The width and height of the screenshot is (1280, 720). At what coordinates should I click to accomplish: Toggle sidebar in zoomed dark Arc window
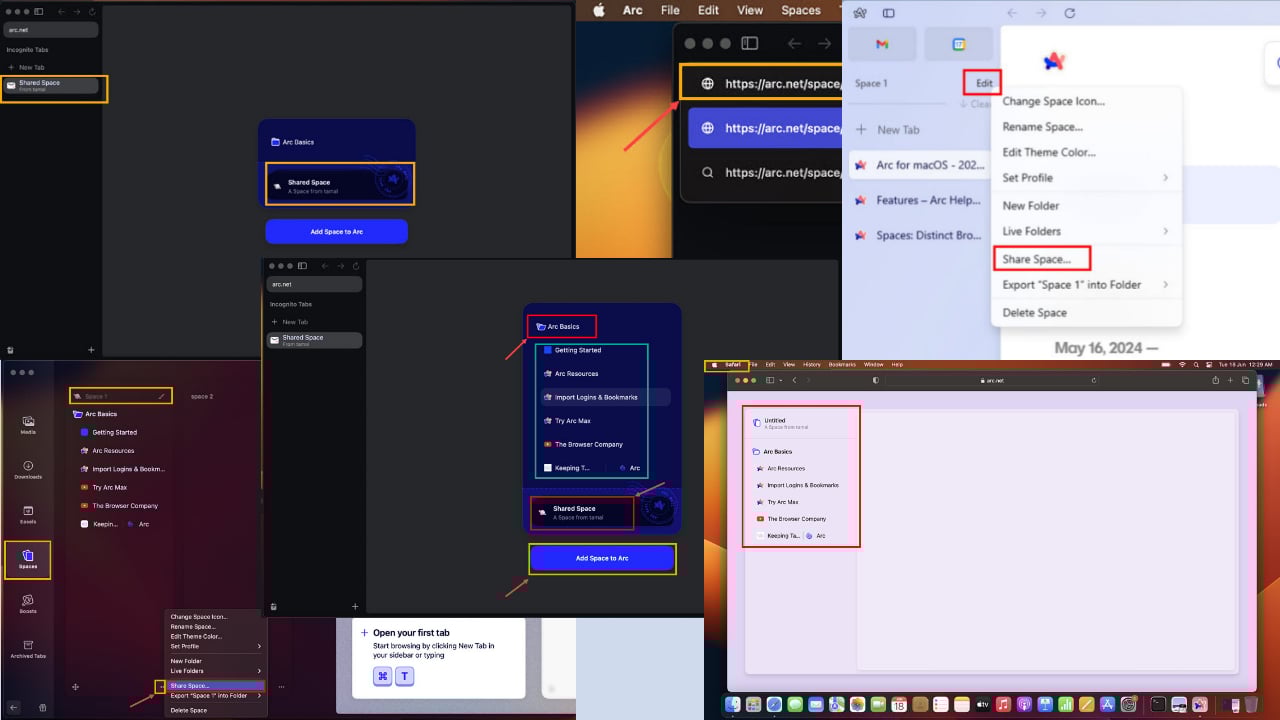click(x=749, y=43)
